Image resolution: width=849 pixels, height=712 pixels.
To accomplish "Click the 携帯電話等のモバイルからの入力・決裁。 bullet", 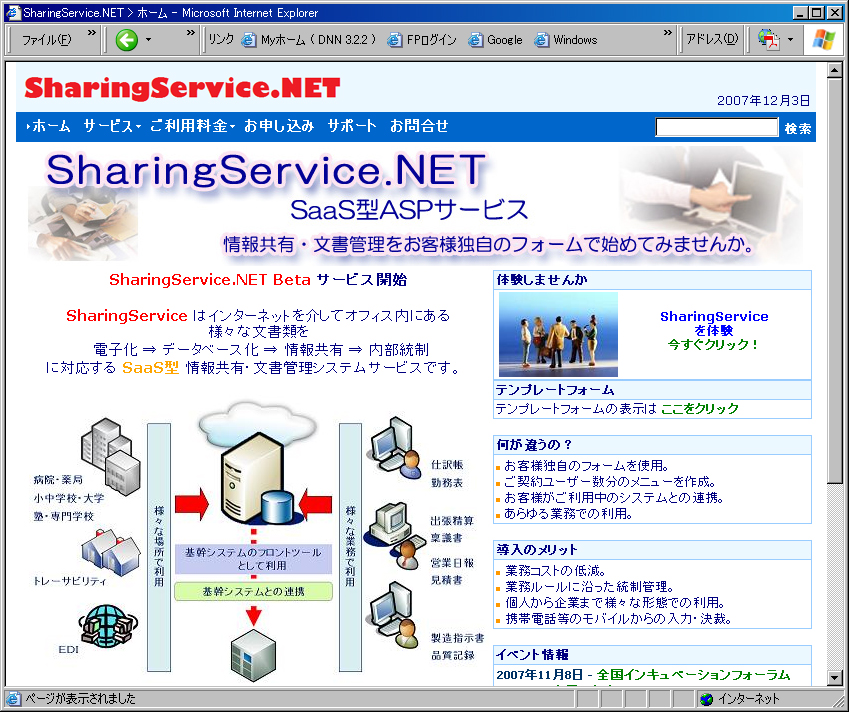I will tap(618, 618).
